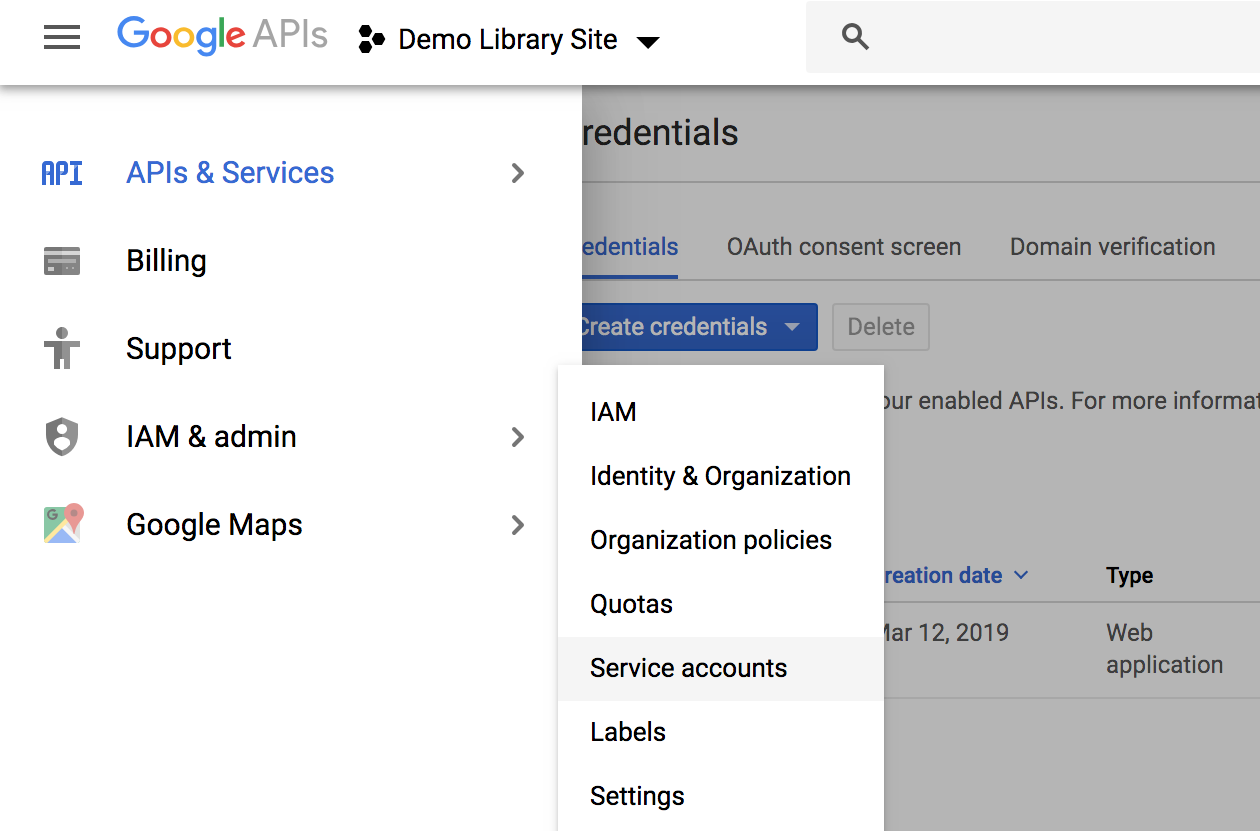
Task: Click the Create credentials button
Action: [700, 327]
